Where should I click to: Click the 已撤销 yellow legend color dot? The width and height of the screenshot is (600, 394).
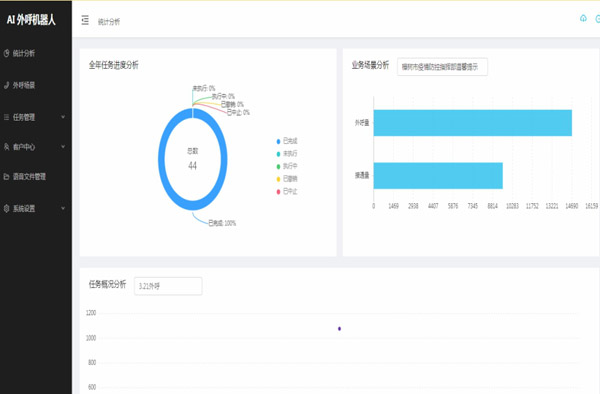point(278,179)
